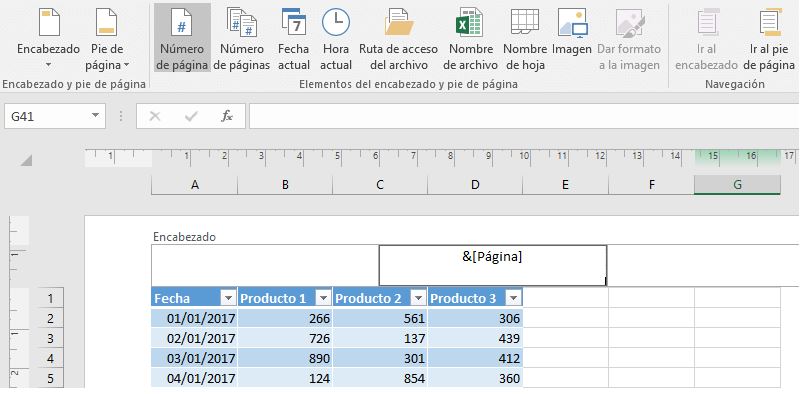Open Insert Function fx button
The width and height of the screenshot is (802, 394).
(x=227, y=116)
